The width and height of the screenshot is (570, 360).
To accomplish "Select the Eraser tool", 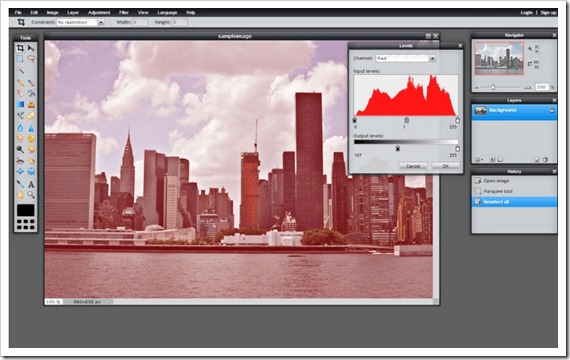I will (x=20, y=93).
